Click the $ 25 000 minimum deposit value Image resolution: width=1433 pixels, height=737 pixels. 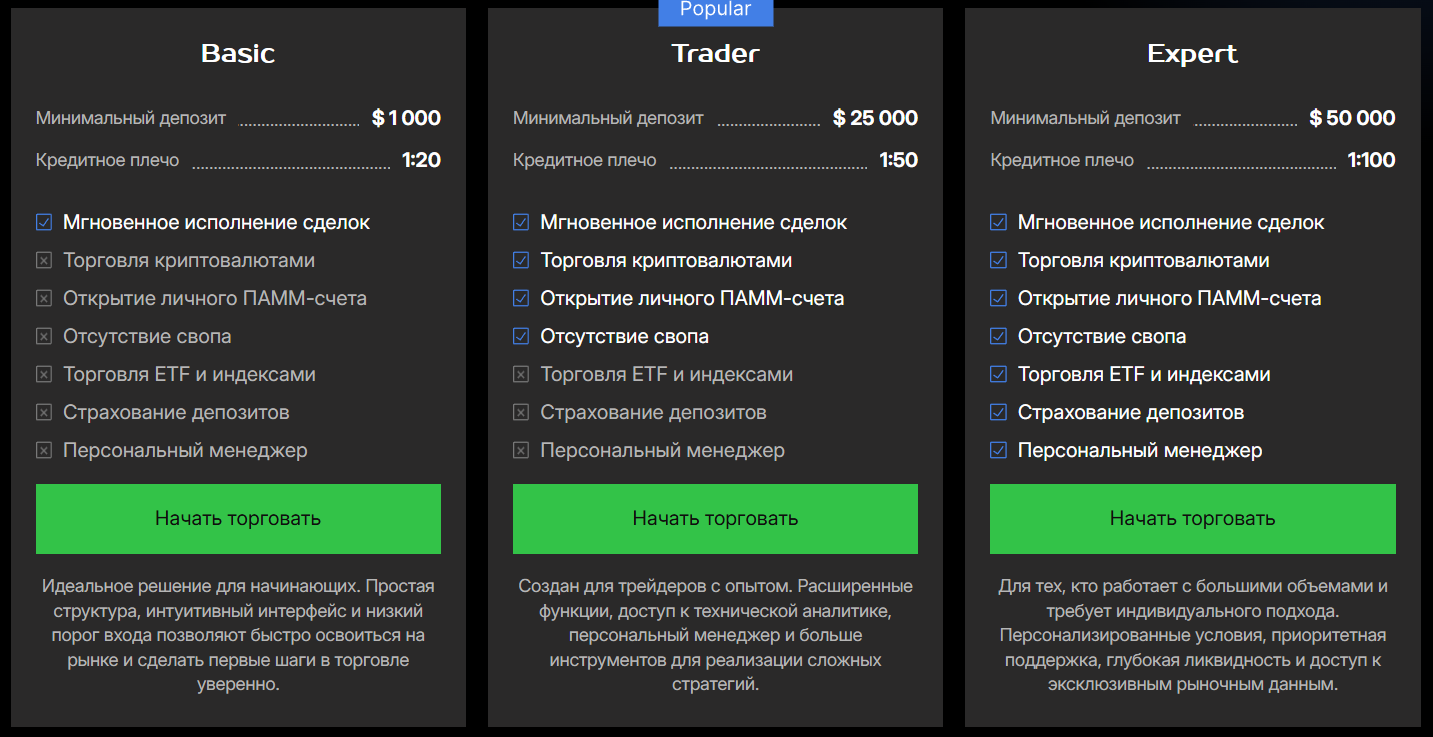pyautogui.click(x=875, y=118)
